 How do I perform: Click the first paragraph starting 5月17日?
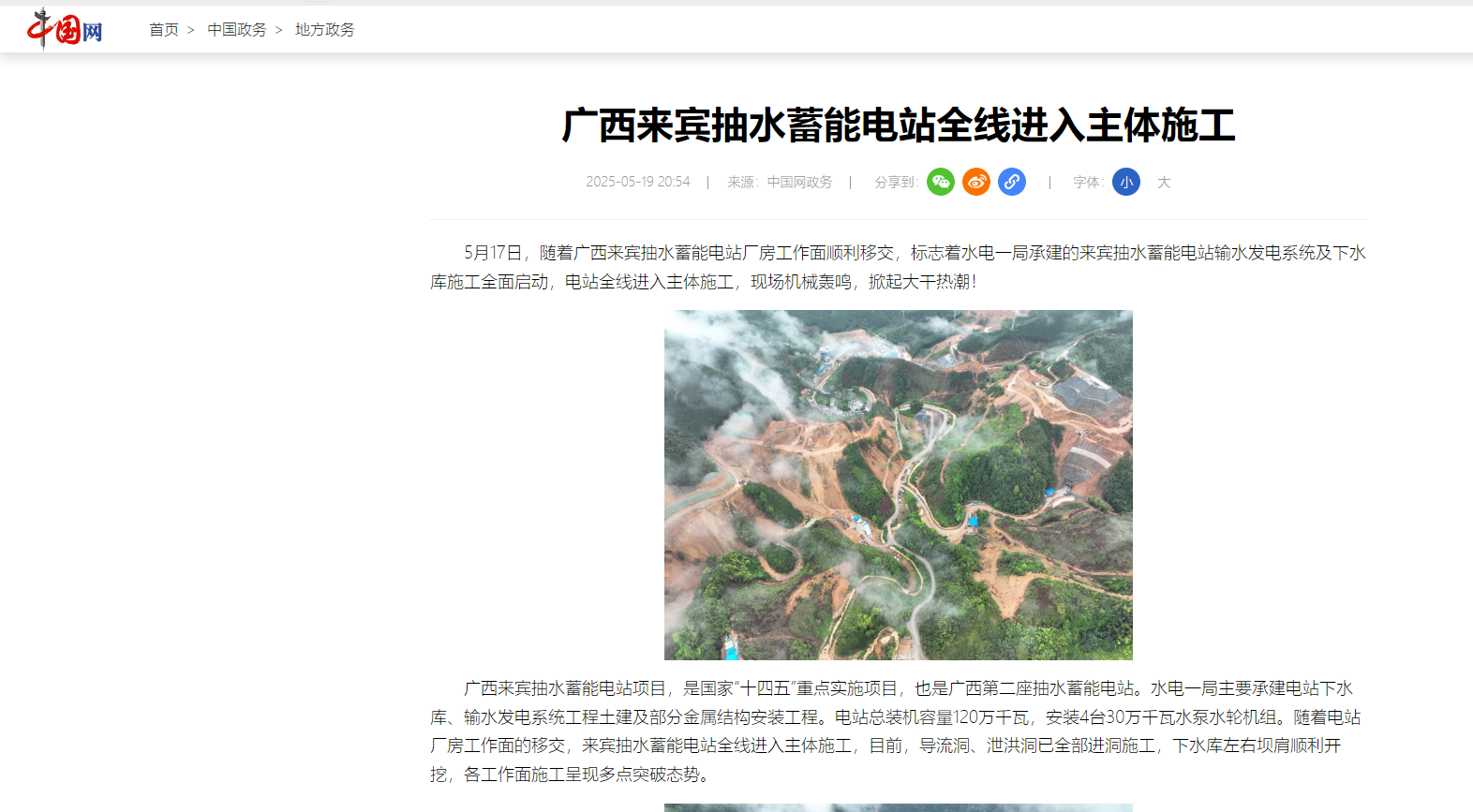(x=899, y=267)
